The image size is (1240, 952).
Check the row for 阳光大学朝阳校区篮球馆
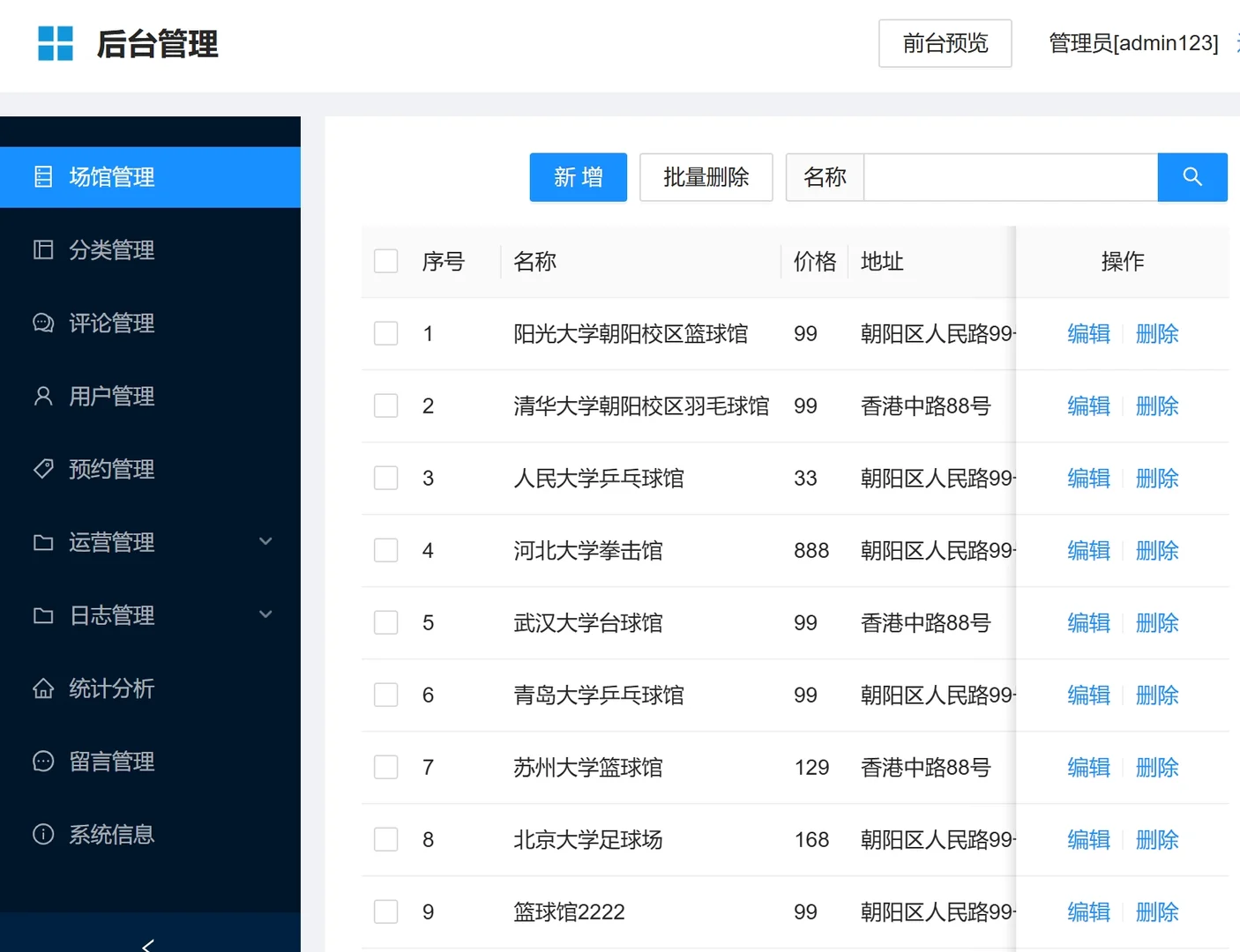click(x=385, y=333)
